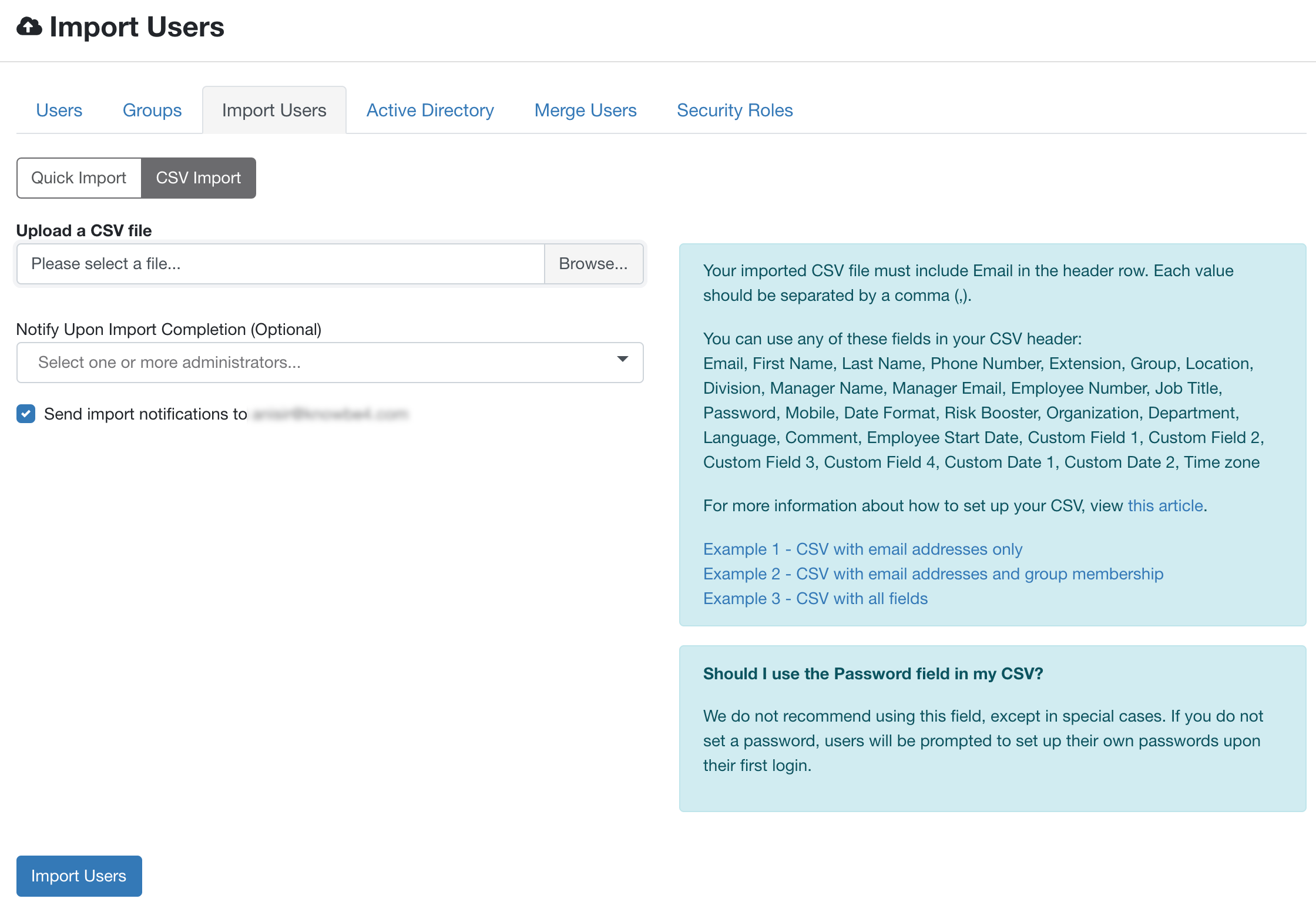1316x912 pixels.
Task: Switch to Quick Import mode
Action: pos(79,178)
